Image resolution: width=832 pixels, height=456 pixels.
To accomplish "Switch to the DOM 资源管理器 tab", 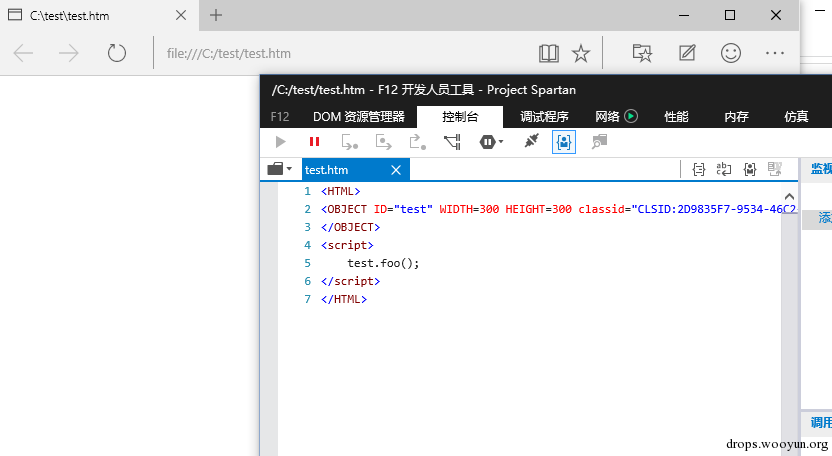I will (x=359, y=117).
